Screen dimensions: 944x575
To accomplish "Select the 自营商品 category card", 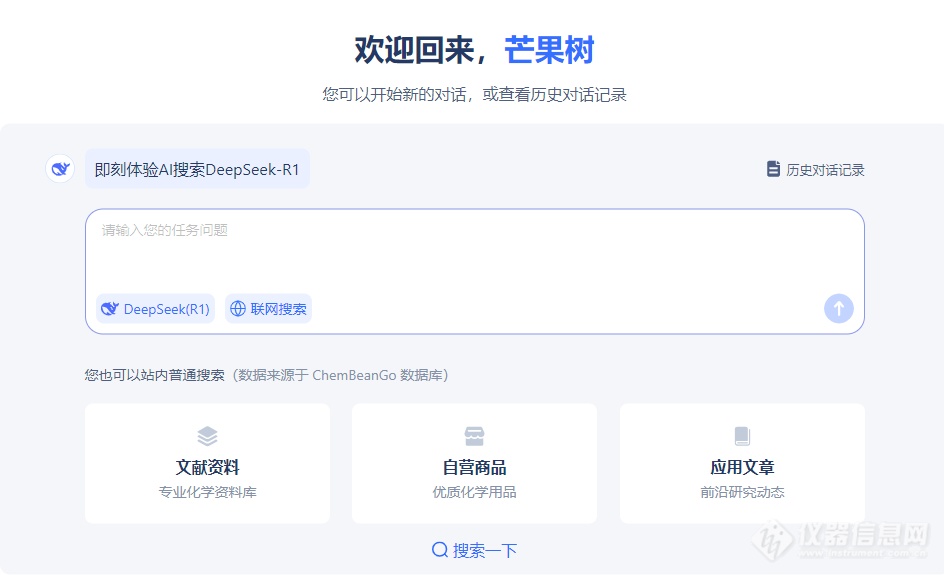I will point(474,464).
